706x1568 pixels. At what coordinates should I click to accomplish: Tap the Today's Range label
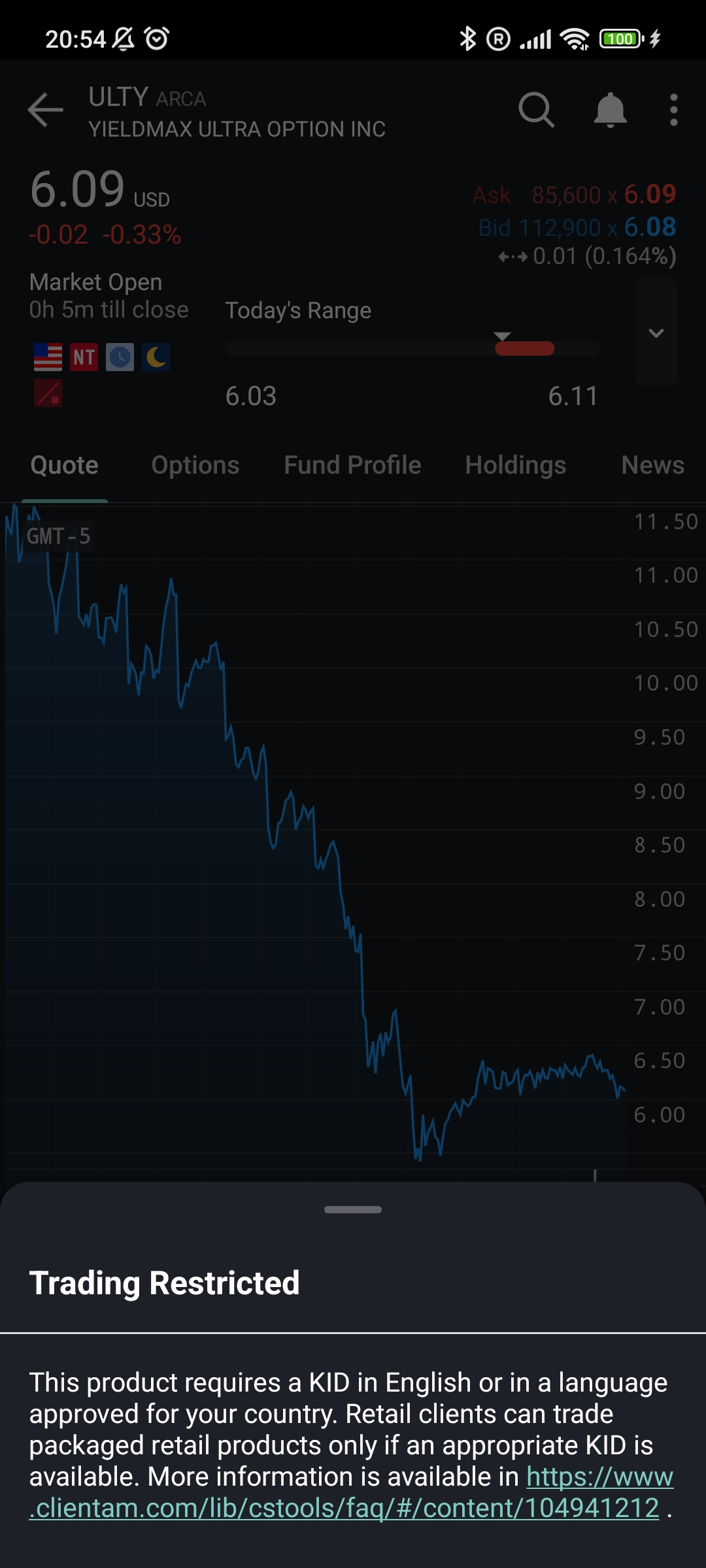pos(298,310)
